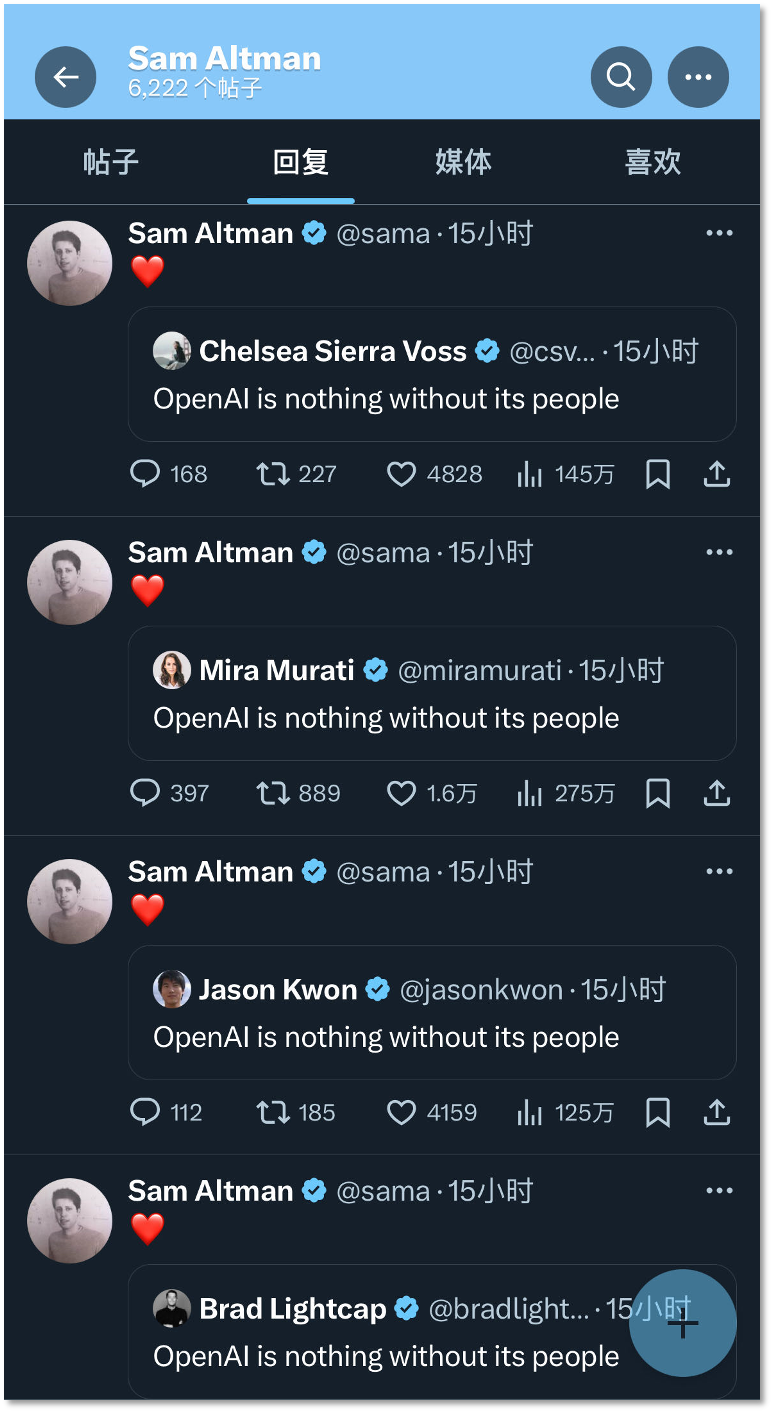774x1414 pixels.
Task: Compose a new post with plus button
Action: click(683, 1323)
